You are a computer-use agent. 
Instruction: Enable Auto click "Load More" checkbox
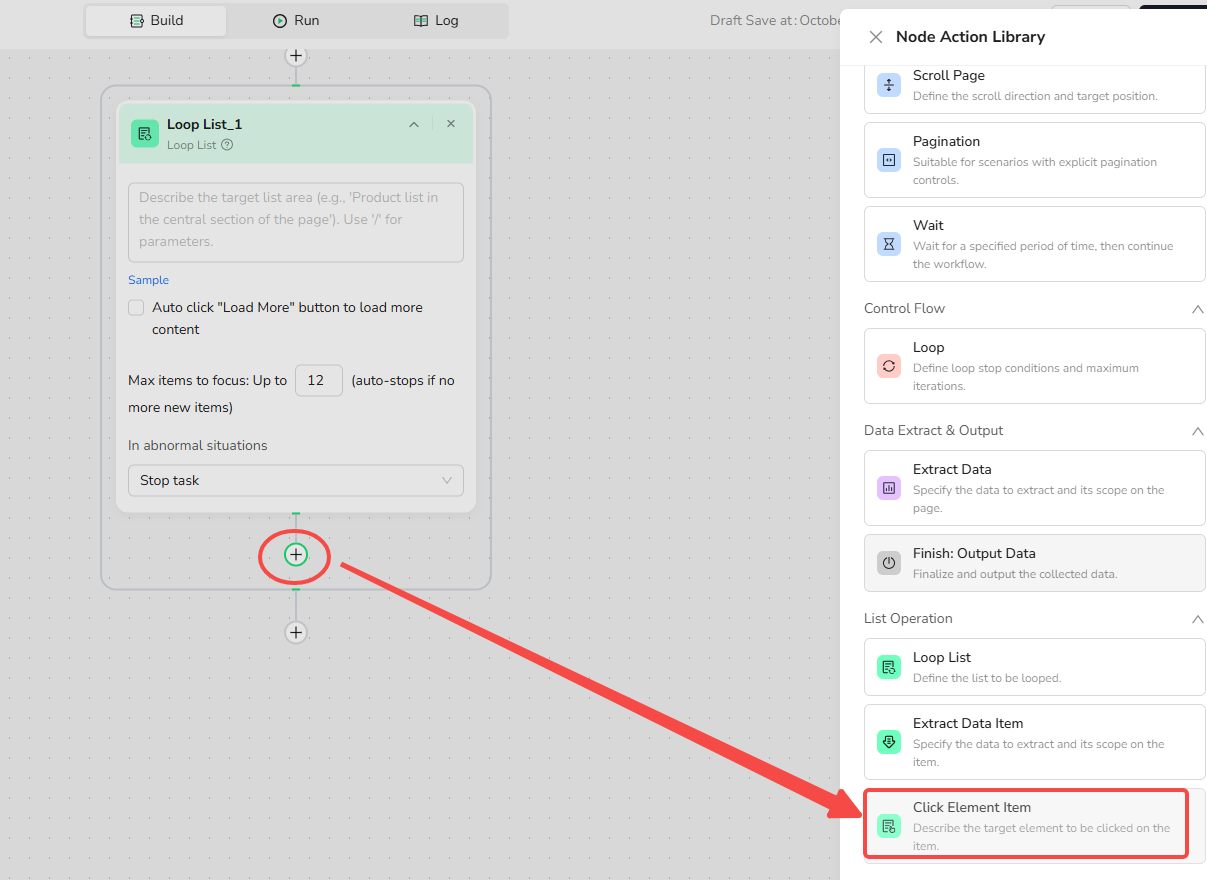[136, 308]
